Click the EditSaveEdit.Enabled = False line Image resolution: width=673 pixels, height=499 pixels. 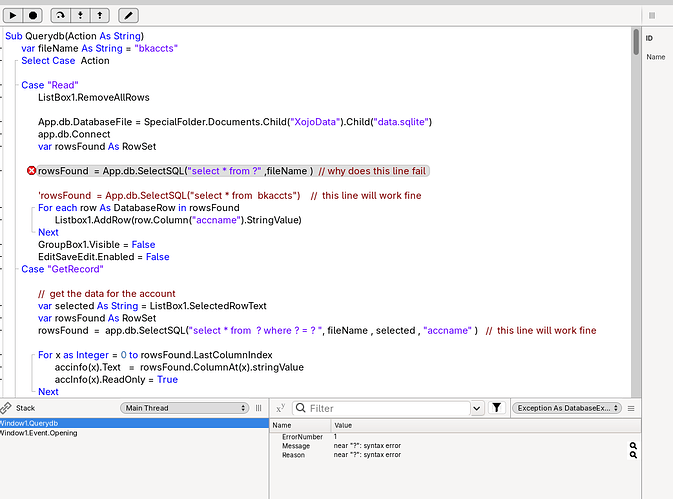pos(103,257)
